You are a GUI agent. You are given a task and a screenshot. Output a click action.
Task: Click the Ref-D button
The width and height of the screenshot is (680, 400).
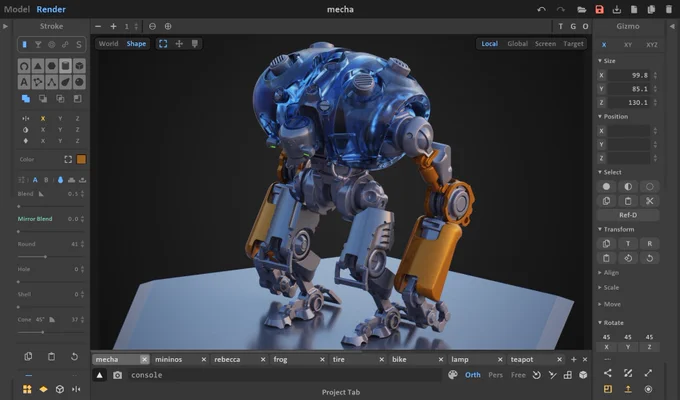[628, 215]
